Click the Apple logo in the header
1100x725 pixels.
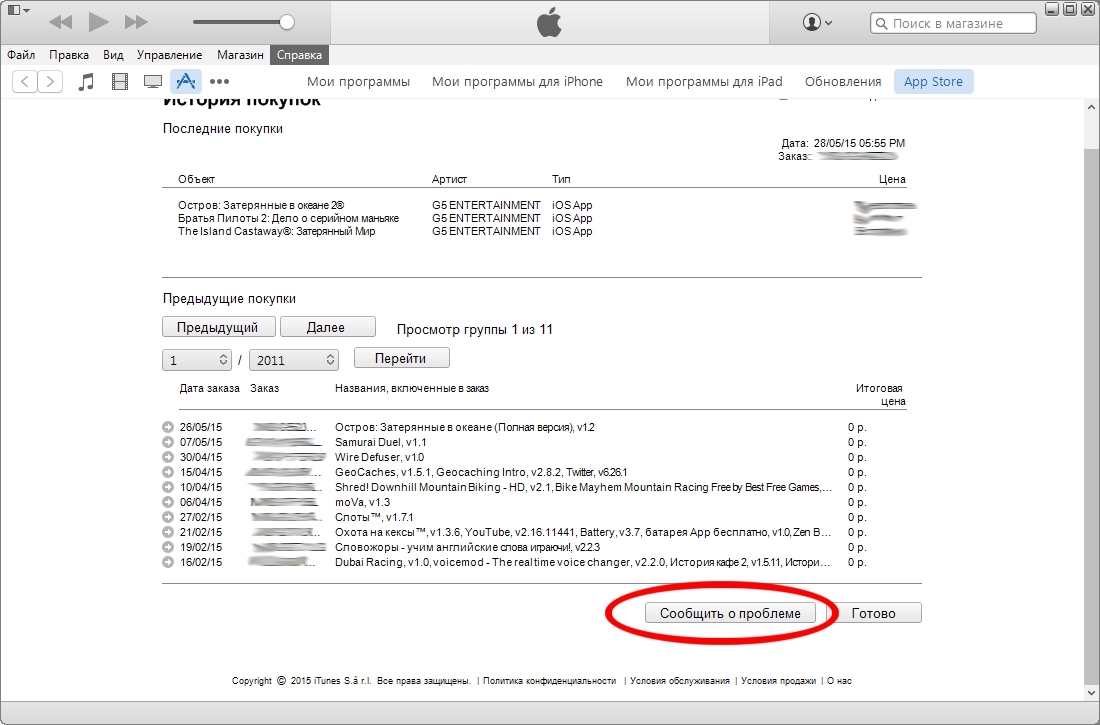click(x=549, y=22)
